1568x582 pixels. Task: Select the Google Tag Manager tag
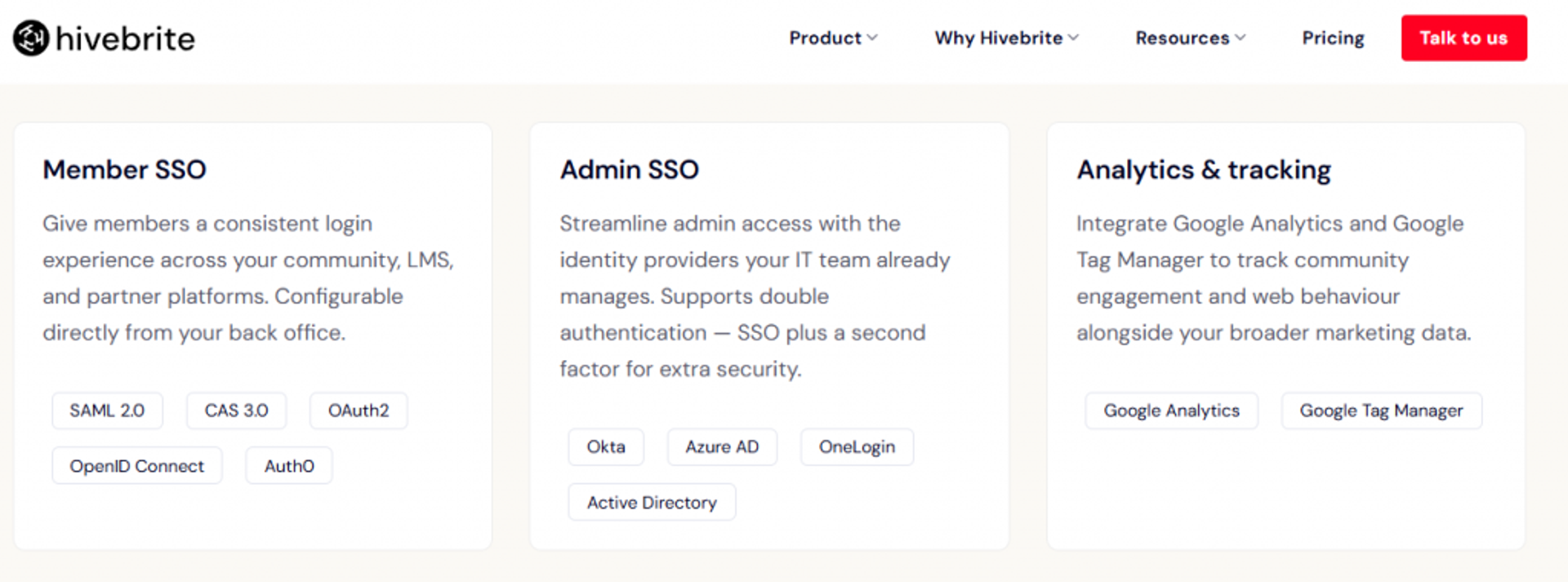pyautogui.click(x=1381, y=411)
